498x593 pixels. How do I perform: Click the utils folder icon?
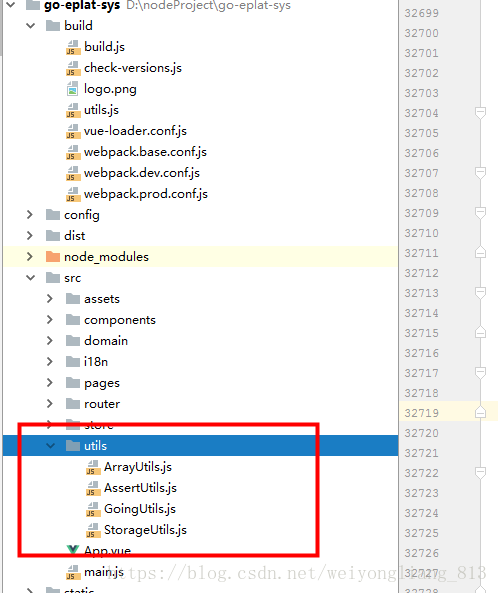click(x=73, y=446)
